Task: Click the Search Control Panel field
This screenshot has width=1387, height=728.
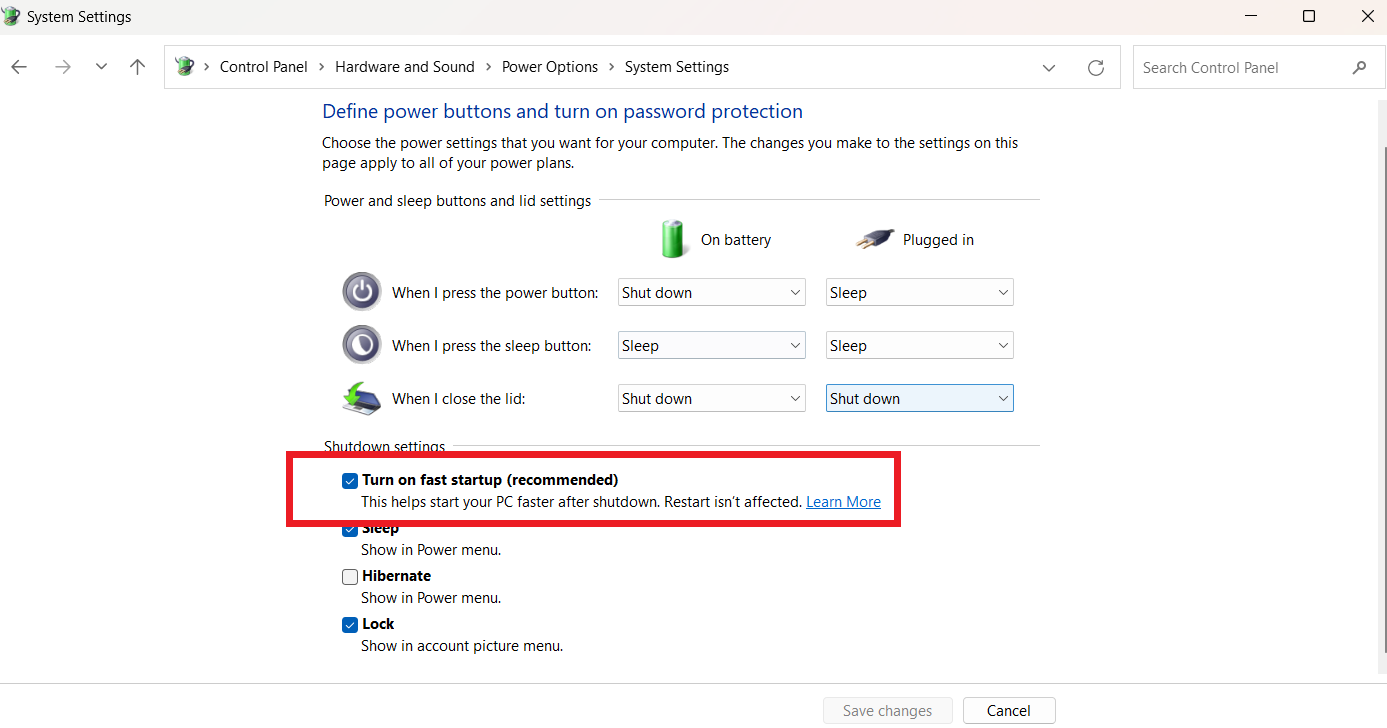Action: pos(1240,68)
